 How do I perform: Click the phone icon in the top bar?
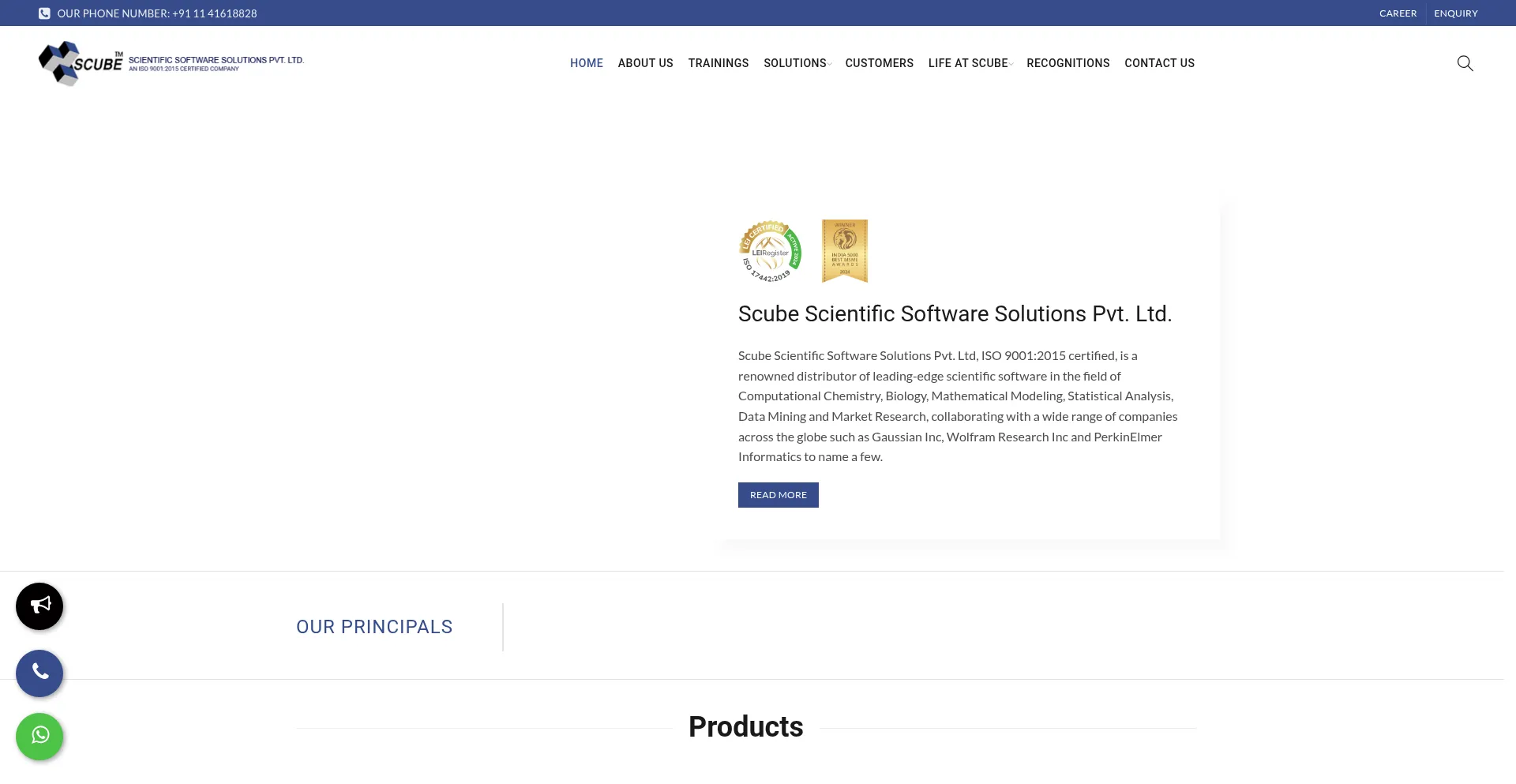pyautogui.click(x=44, y=13)
